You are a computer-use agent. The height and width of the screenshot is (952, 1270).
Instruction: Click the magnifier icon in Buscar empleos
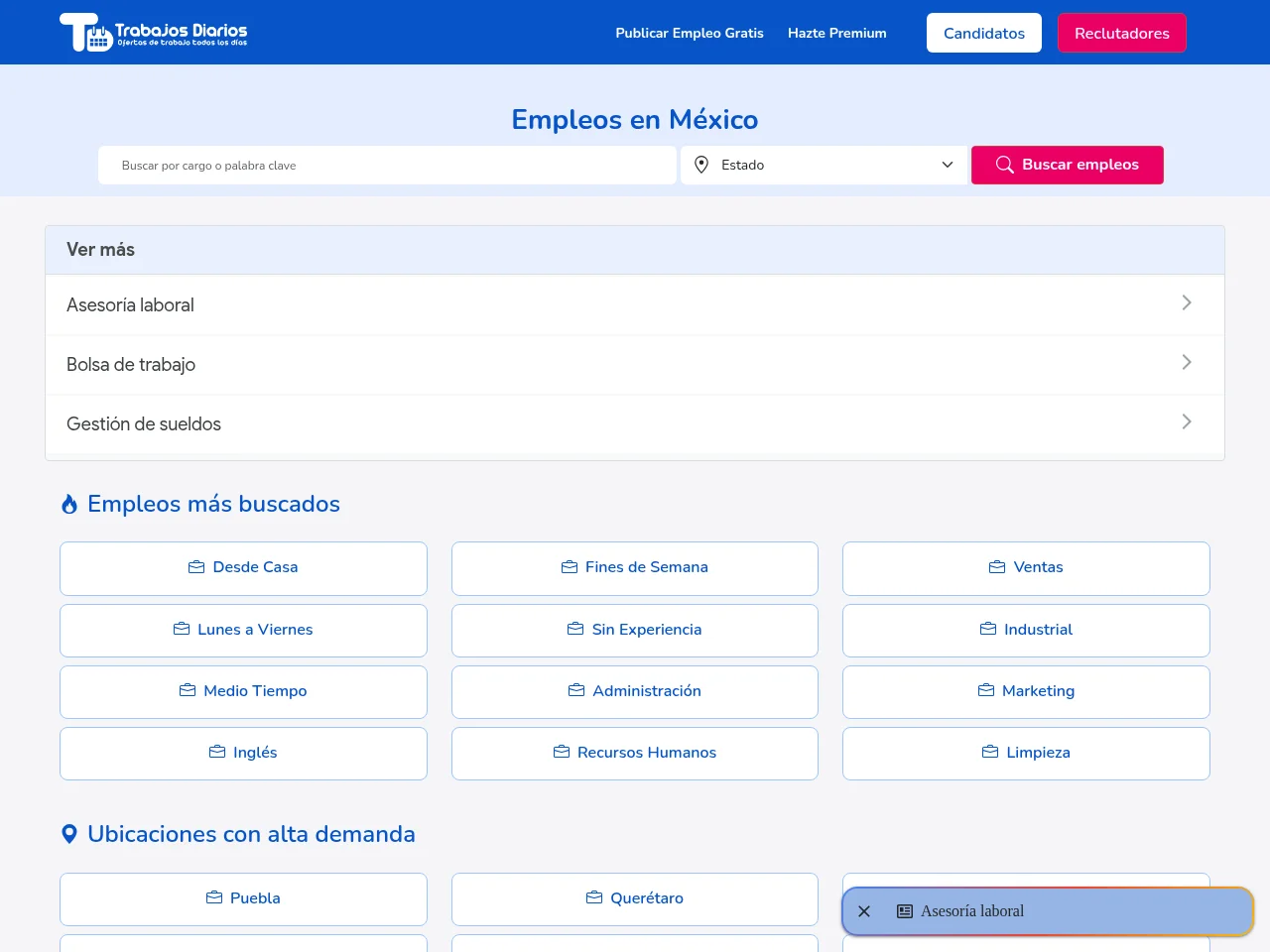pyautogui.click(x=1004, y=165)
